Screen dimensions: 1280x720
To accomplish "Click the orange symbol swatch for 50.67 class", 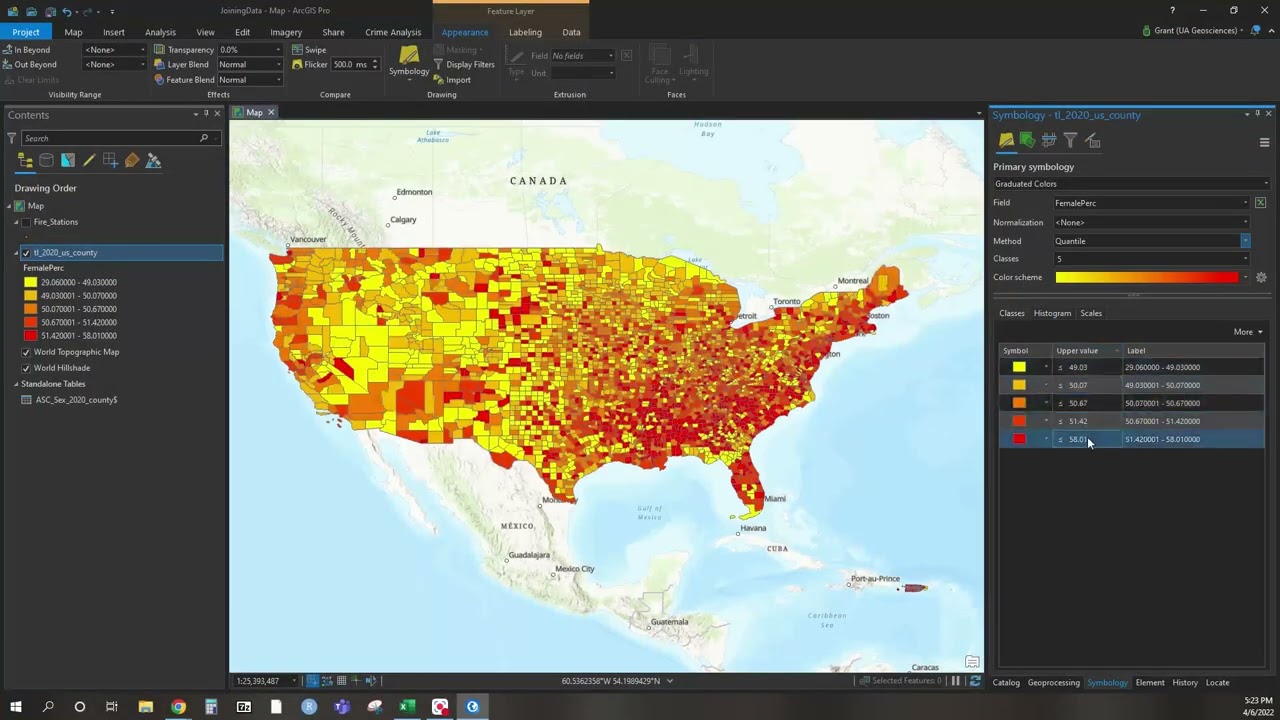I will [1019, 403].
